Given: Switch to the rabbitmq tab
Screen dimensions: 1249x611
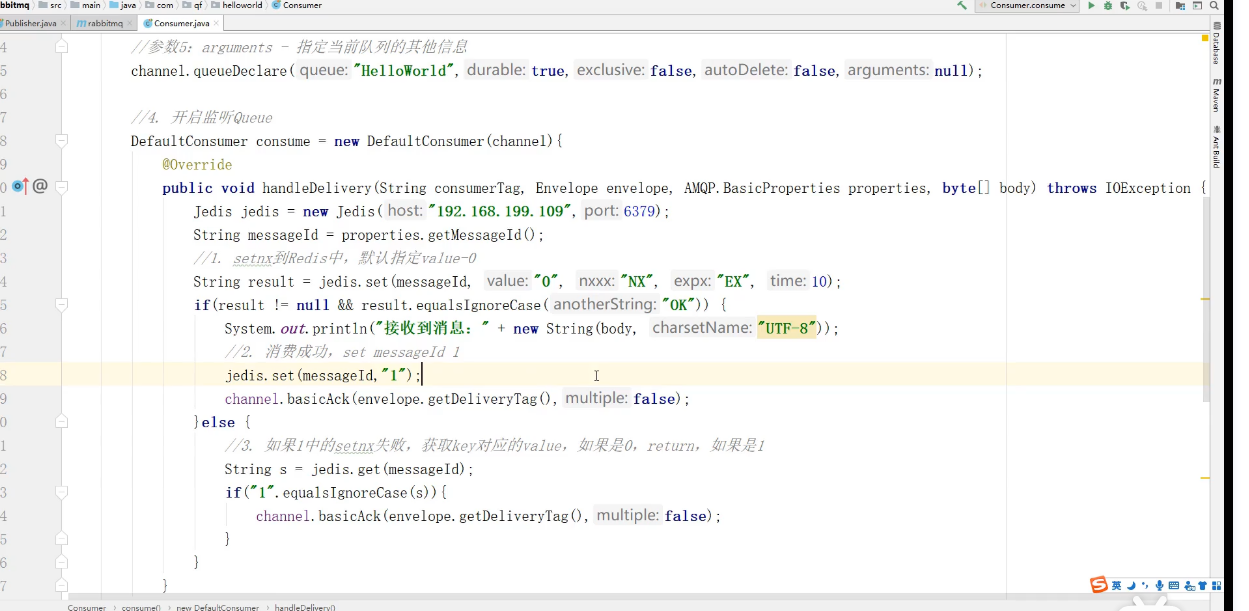Looking at the screenshot, I should [x=101, y=23].
